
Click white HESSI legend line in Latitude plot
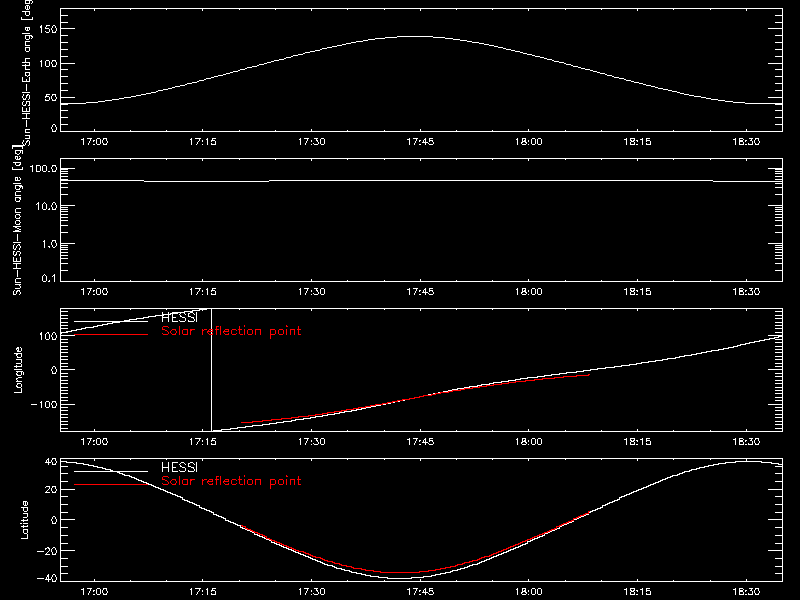tap(111, 471)
